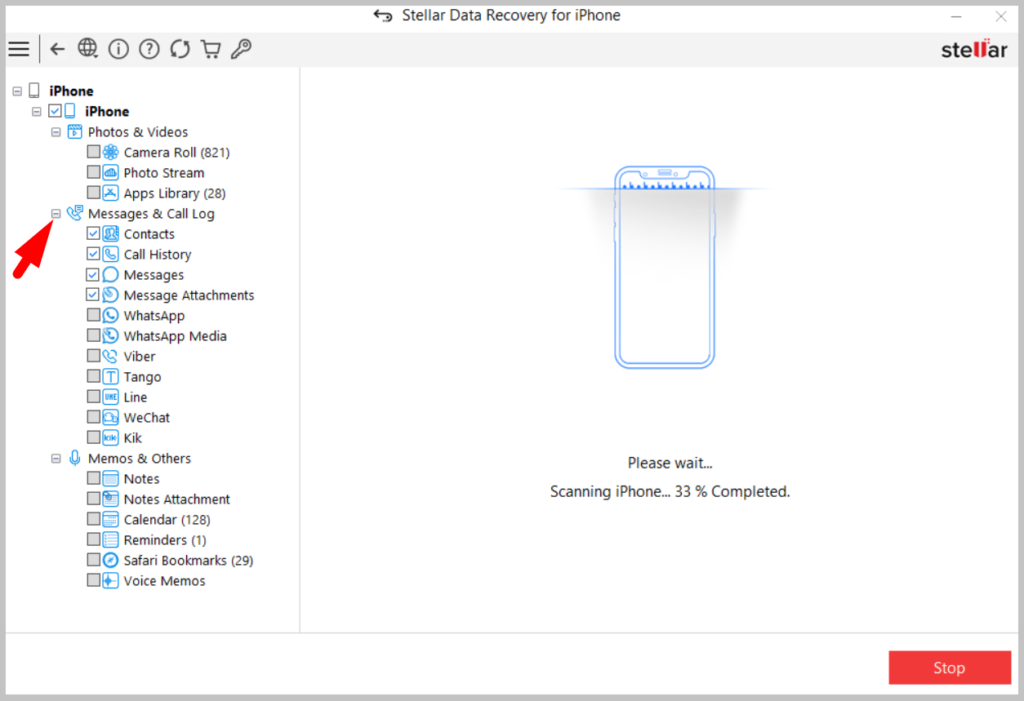This screenshot has width=1024, height=701.
Task: Check the Viber checkbox
Action: point(93,355)
